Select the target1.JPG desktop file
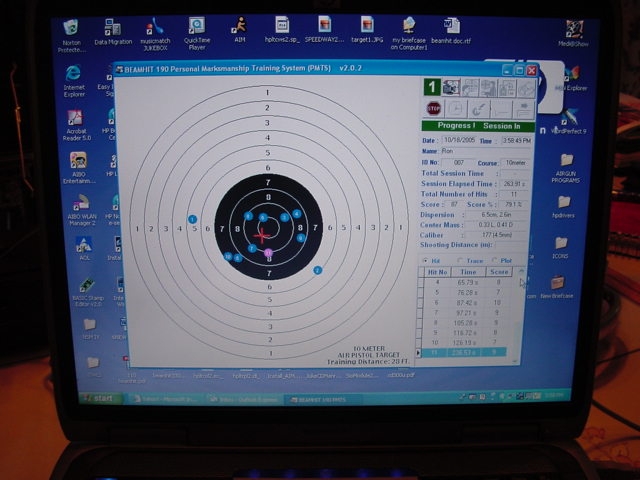The height and width of the screenshot is (480, 640). (367, 29)
